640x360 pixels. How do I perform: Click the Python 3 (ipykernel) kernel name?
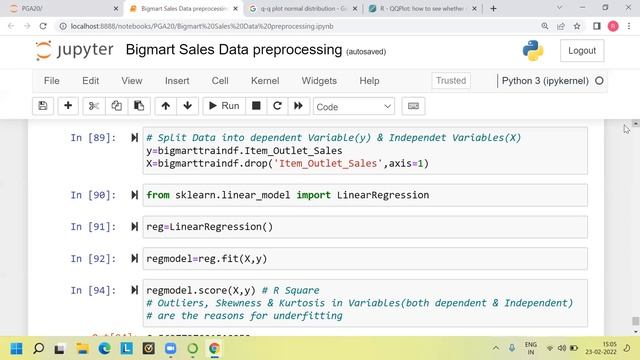coord(545,81)
